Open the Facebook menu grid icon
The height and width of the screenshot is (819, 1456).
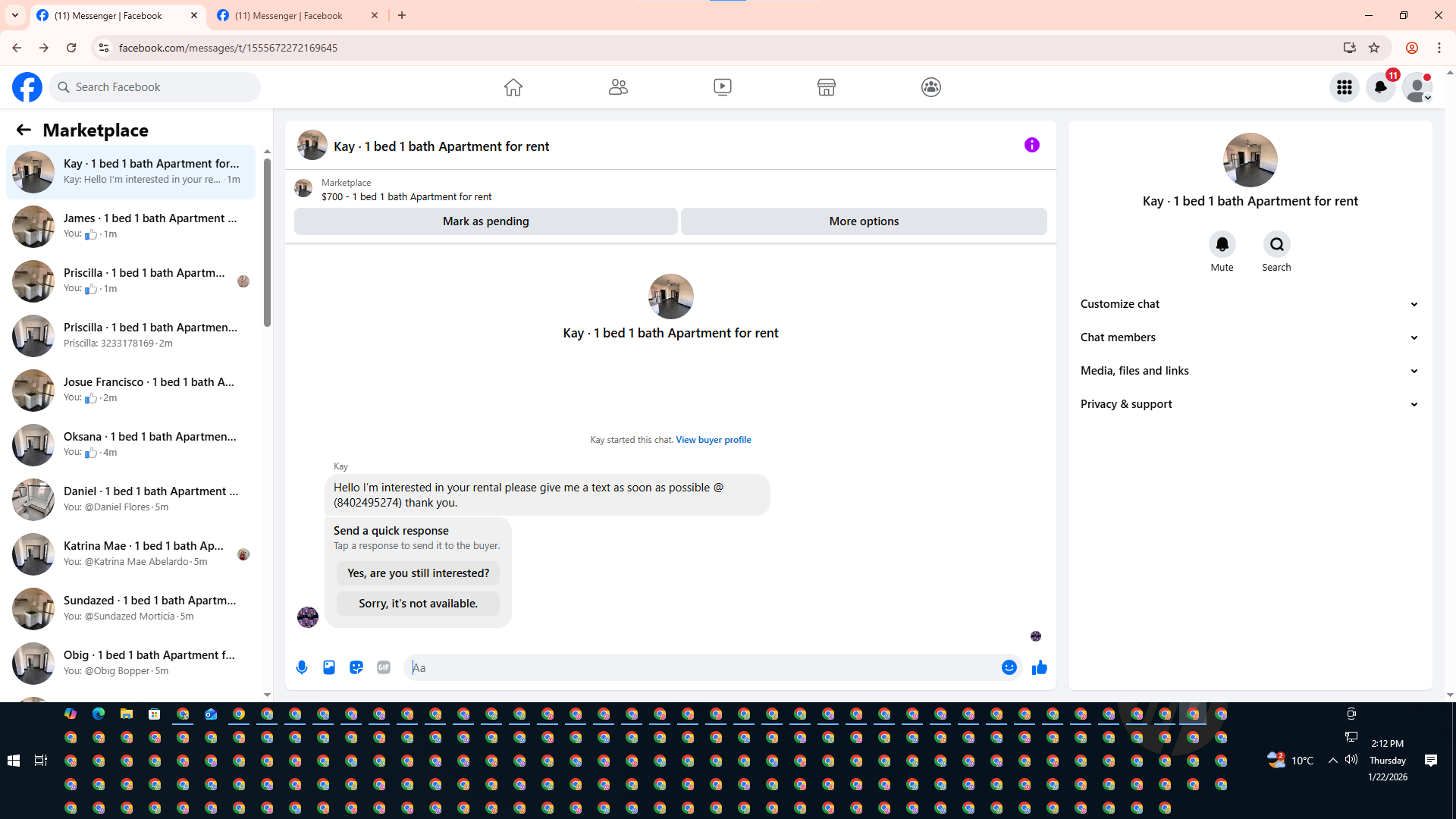click(1345, 87)
